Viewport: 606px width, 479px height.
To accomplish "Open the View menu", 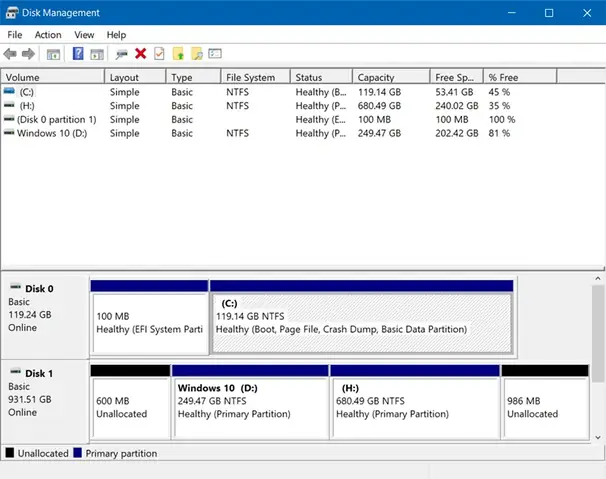I will point(84,35).
